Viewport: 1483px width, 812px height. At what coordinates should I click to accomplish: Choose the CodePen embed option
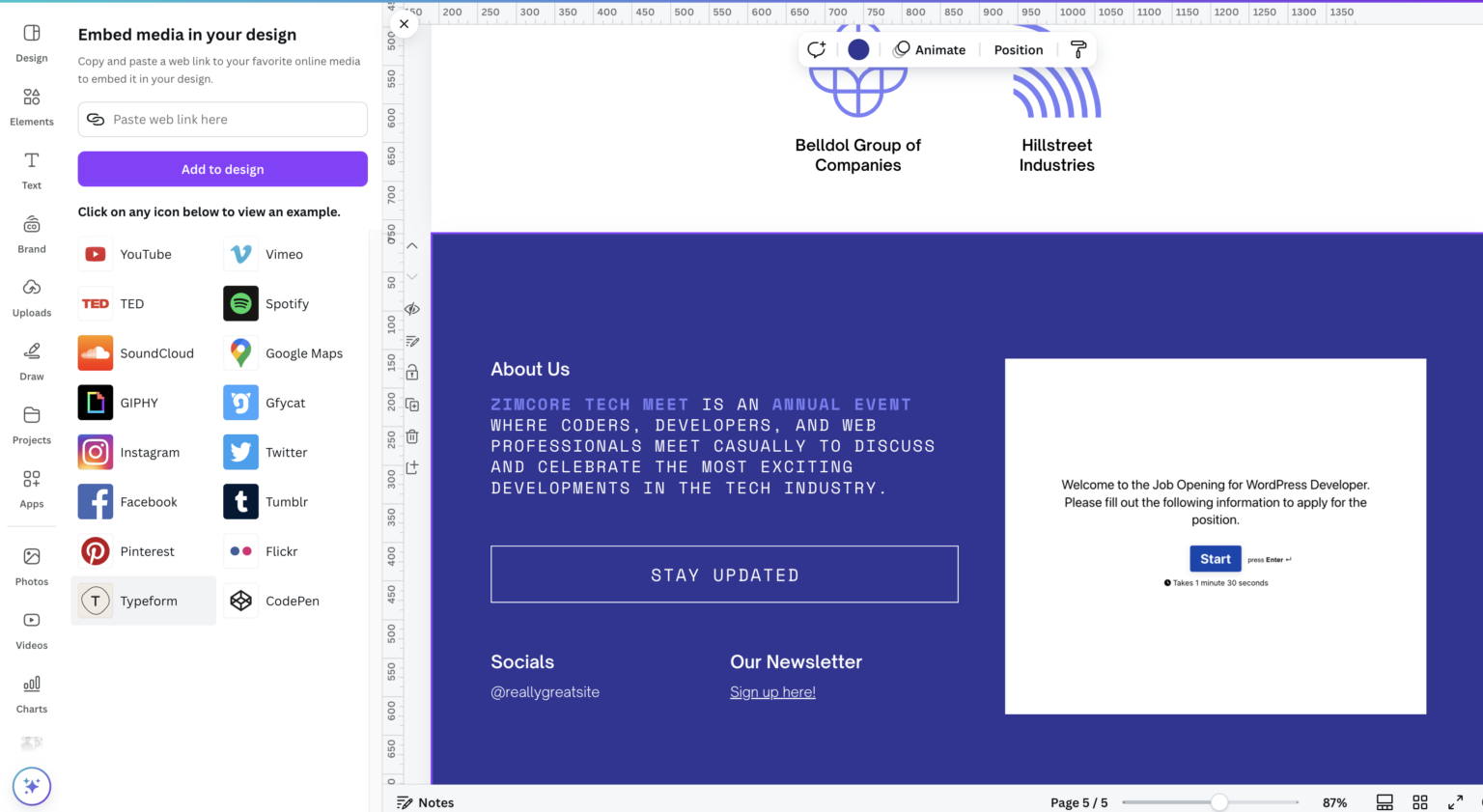point(240,601)
